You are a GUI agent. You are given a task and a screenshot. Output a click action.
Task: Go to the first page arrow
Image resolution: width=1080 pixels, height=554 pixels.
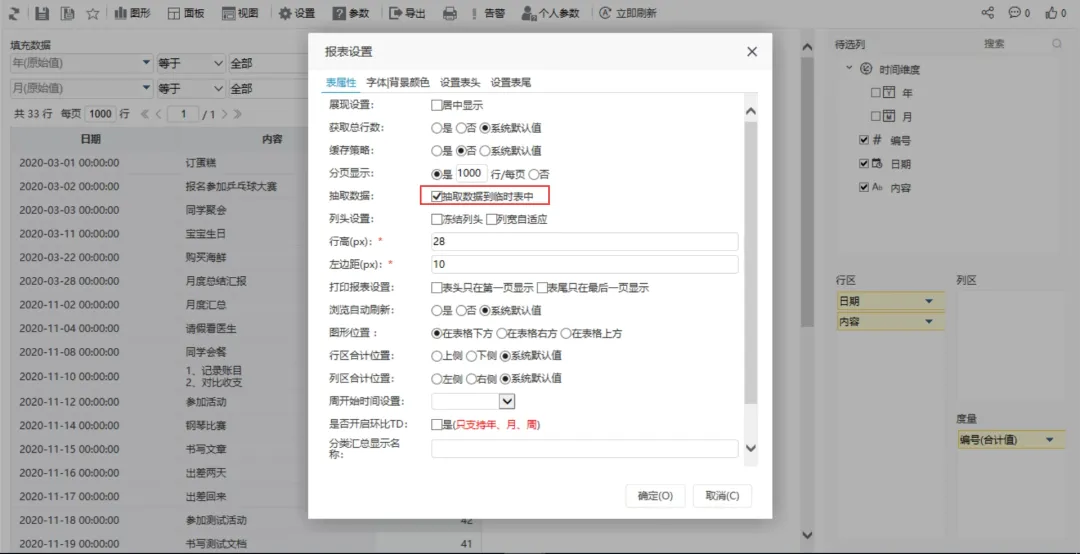145,114
